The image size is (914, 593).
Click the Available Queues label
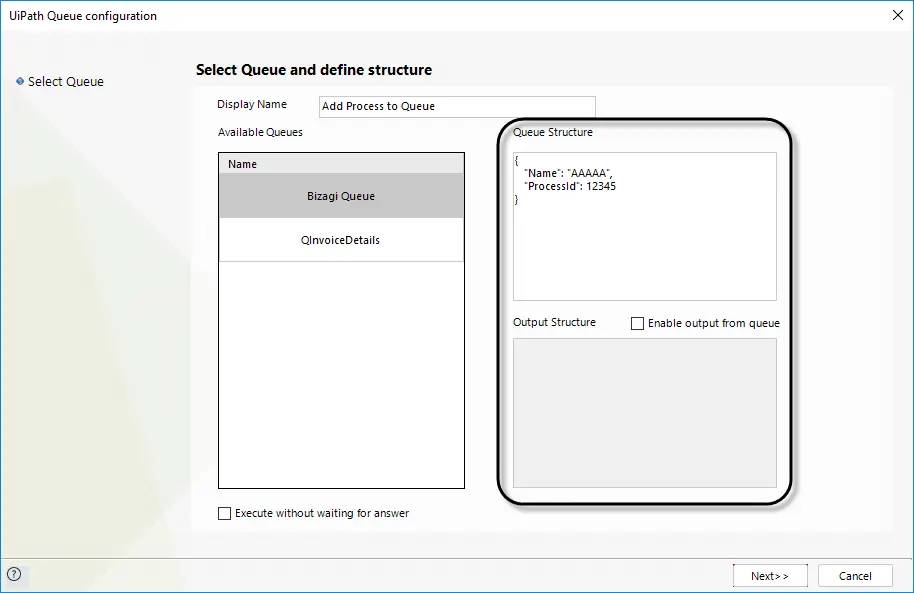(x=261, y=132)
